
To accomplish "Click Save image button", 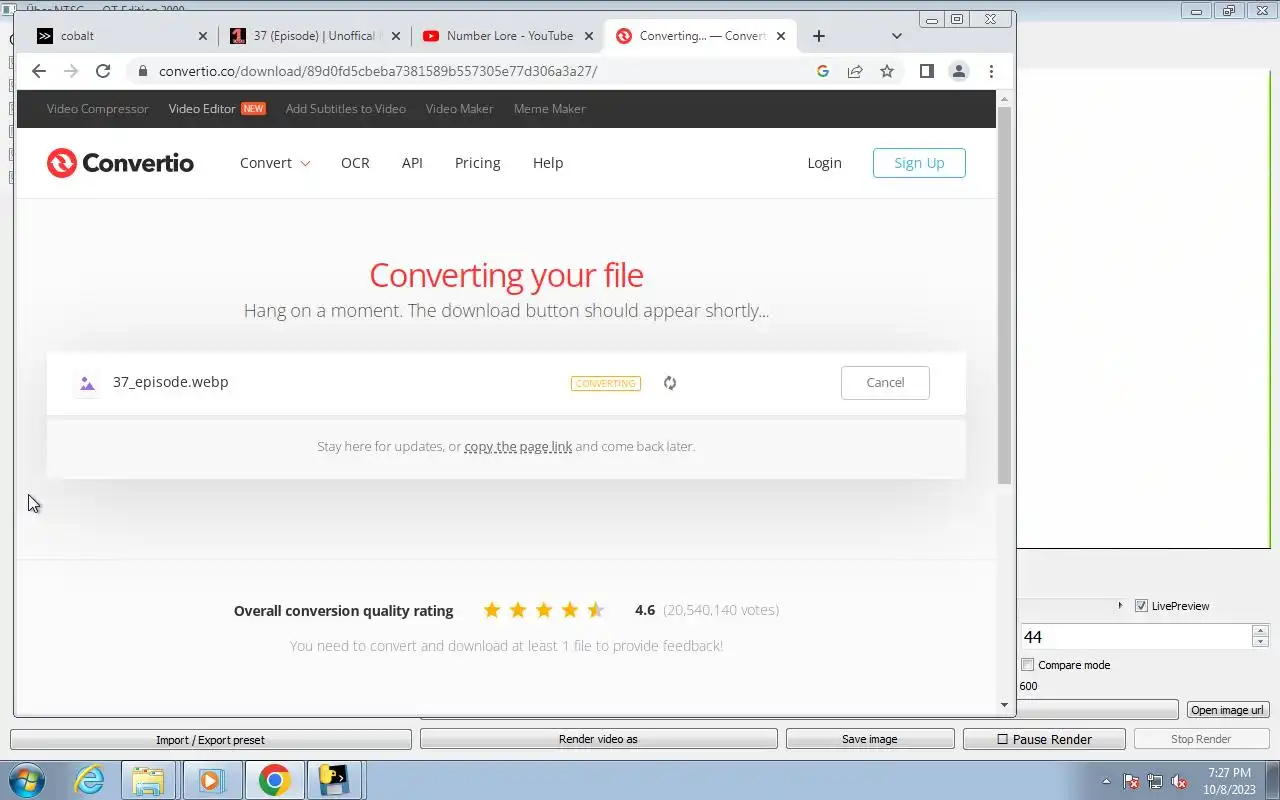I will 869,739.
